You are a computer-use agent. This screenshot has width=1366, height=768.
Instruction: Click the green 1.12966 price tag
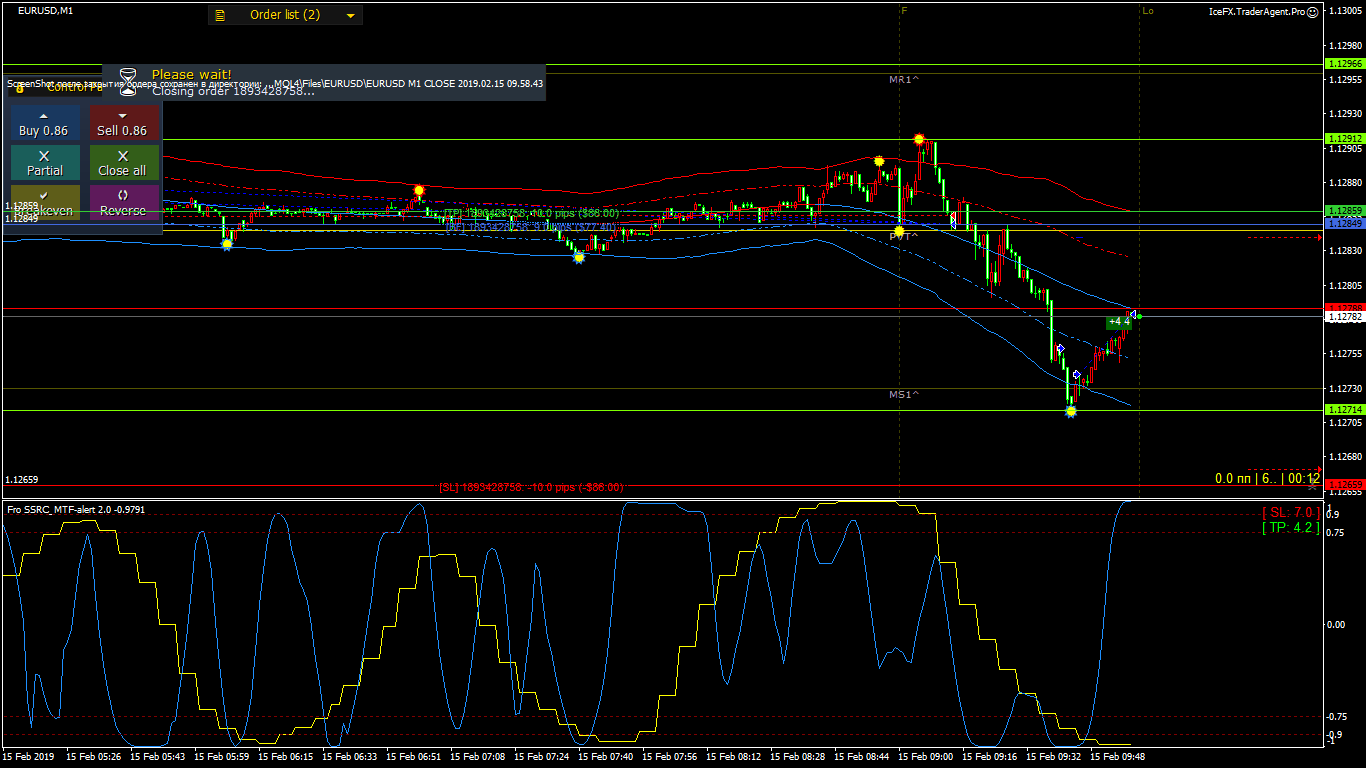pyautogui.click(x=1343, y=63)
